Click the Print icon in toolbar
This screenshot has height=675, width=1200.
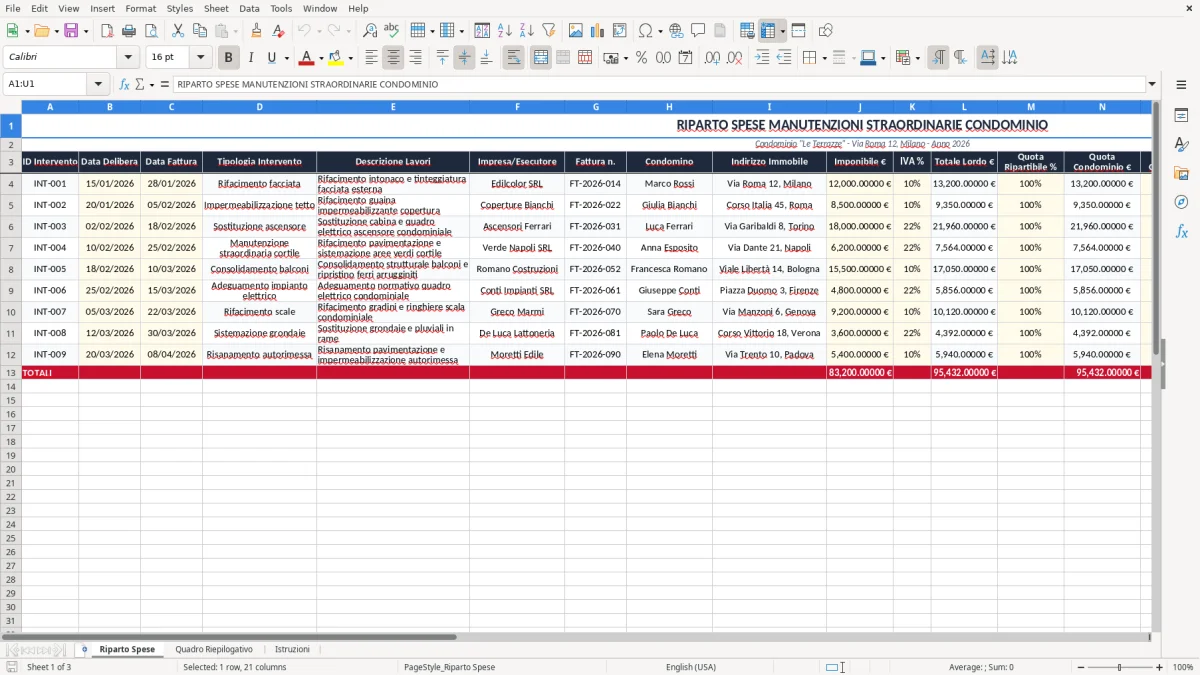(x=129, y=31)
